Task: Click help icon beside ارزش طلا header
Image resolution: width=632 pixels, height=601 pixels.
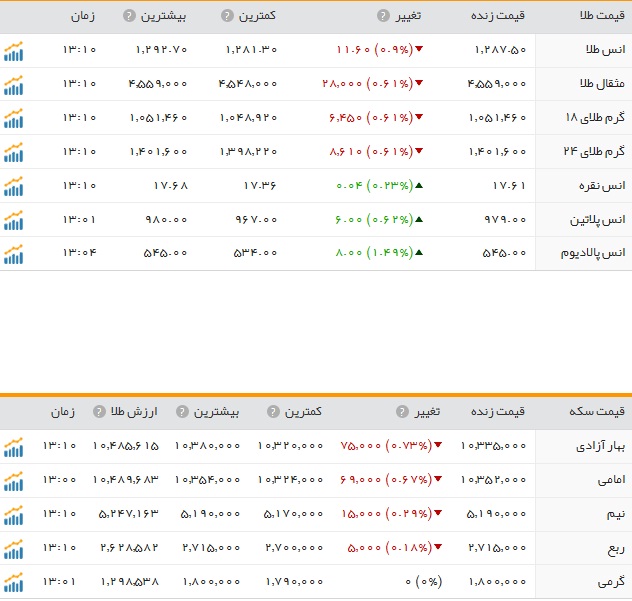Action: click(x=99, y=412)
